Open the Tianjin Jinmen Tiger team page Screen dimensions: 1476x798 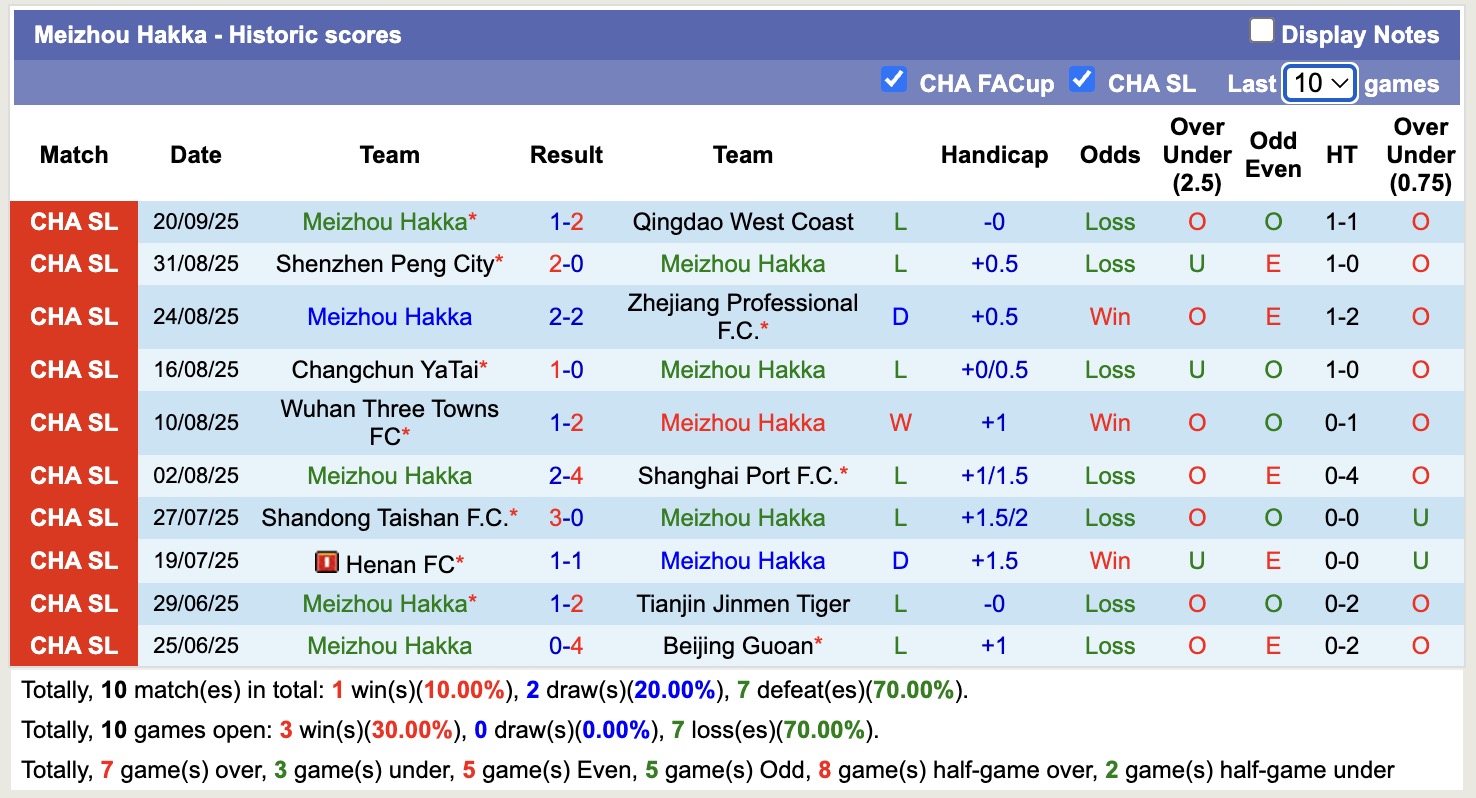coord(741,603)
